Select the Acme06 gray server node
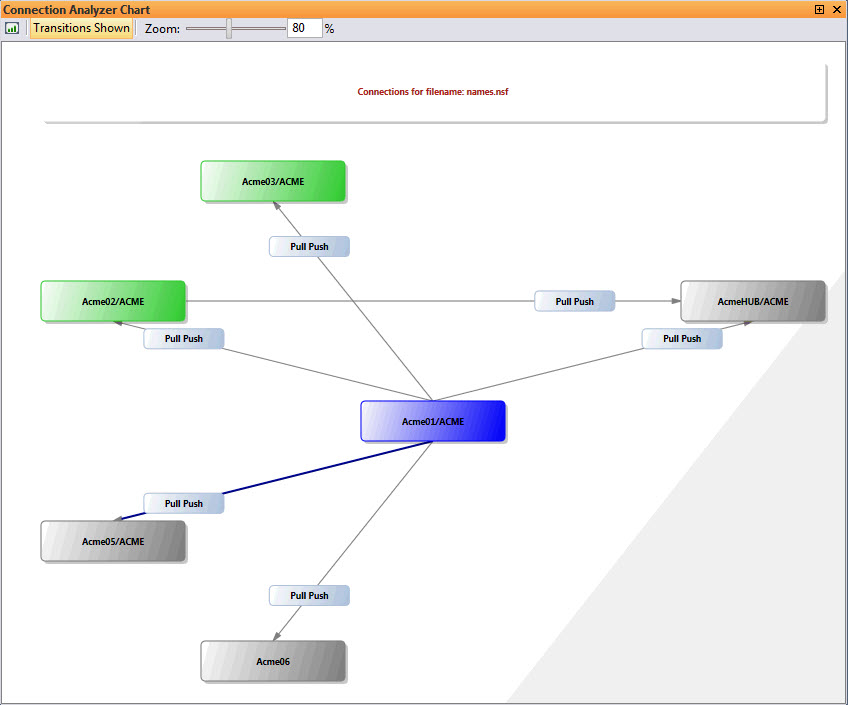 [273, 661]
